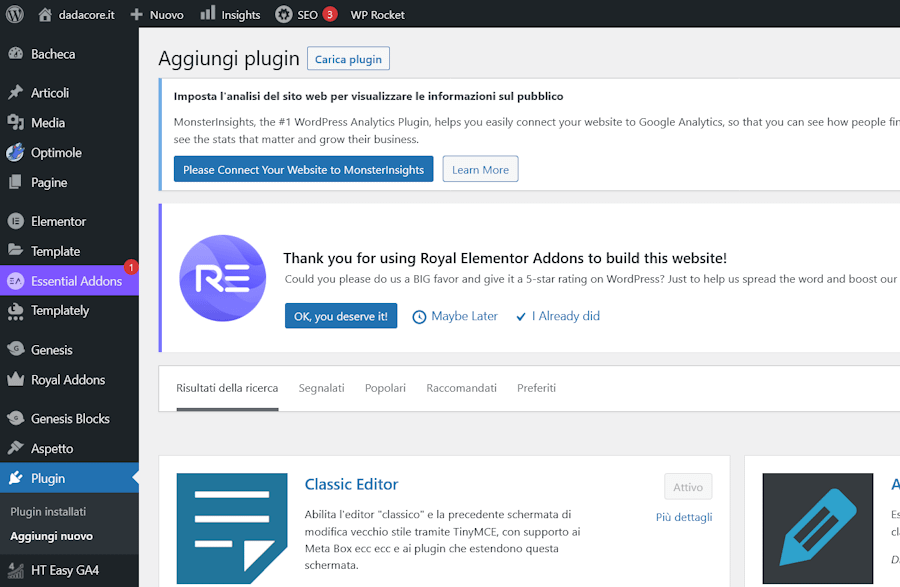
Task: Open the Pagine menu label
Action: (x=49, y=182)
